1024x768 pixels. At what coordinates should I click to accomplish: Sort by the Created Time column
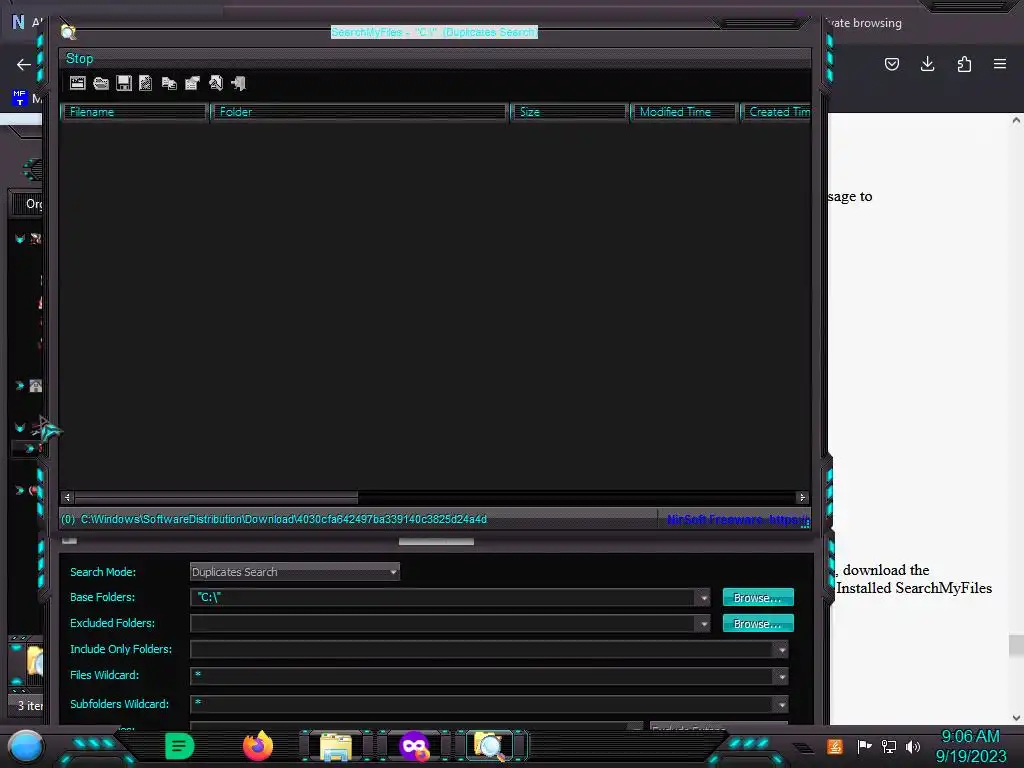[x=776, y=112]
